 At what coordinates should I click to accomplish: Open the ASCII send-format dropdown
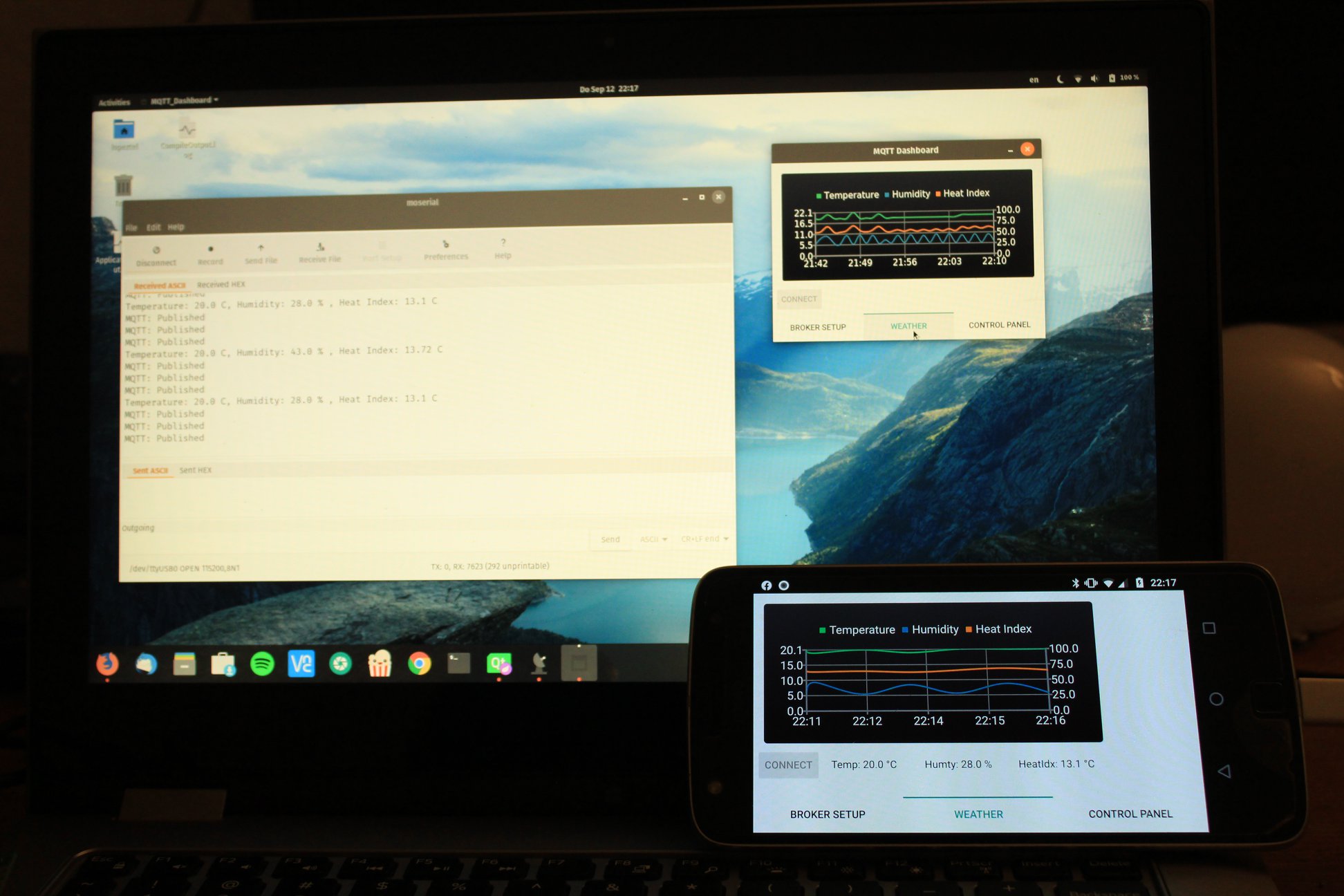[x=653, y=539]
